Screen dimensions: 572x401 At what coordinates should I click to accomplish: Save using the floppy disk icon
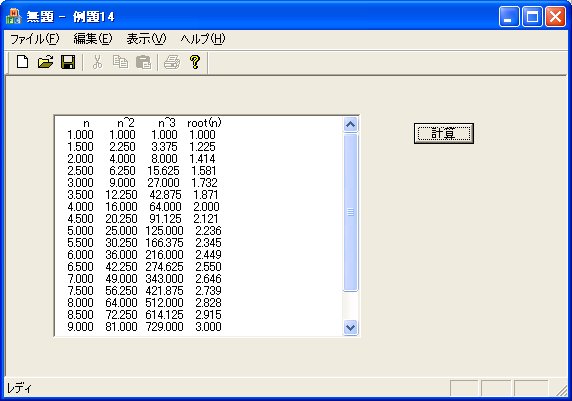[x=68, y=62]
